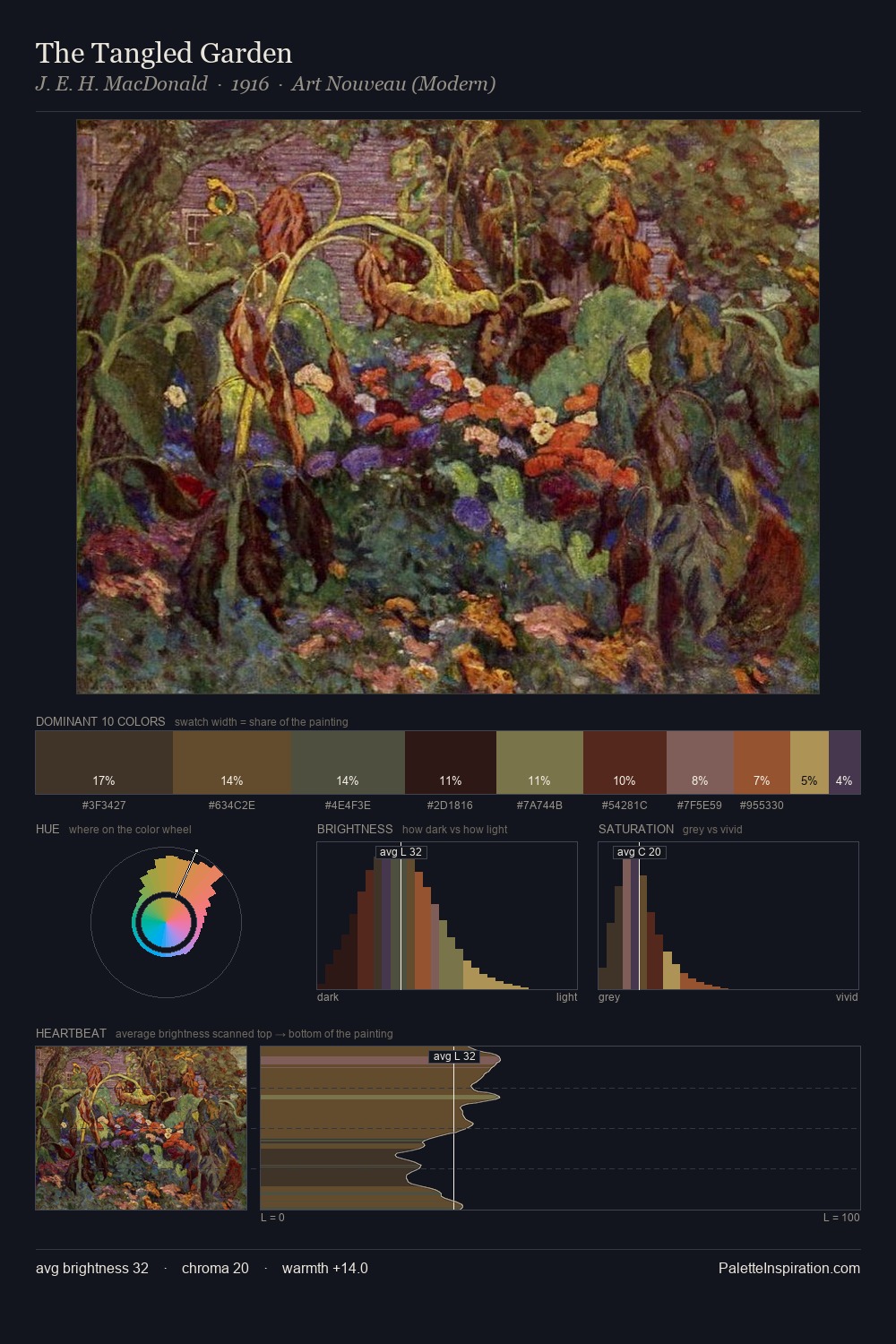
Task: Click the hex code #54281C label
Action: click(625, 805)
